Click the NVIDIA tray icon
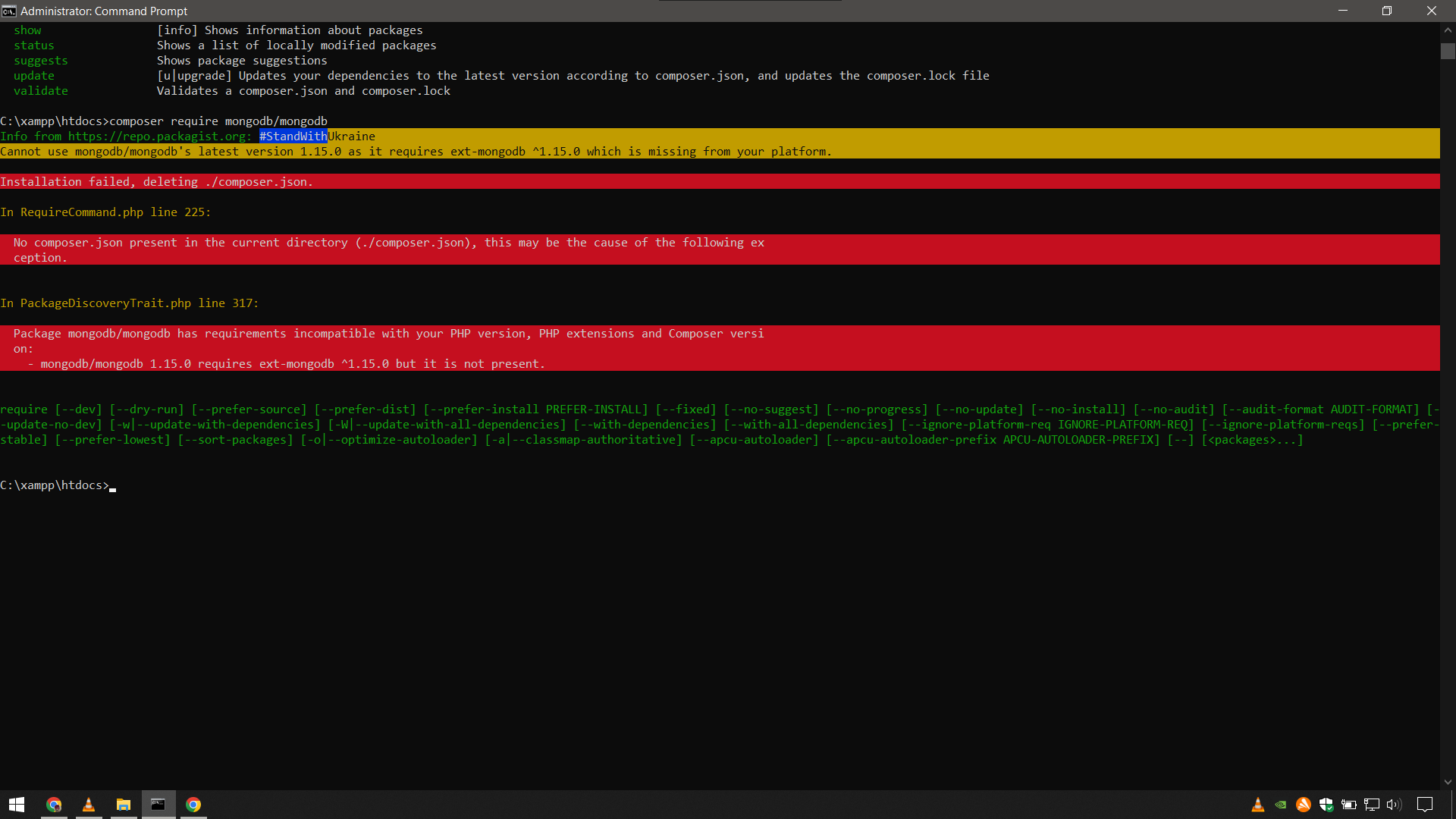Viewport: 1456px width, 819px height. point(1281,805)
